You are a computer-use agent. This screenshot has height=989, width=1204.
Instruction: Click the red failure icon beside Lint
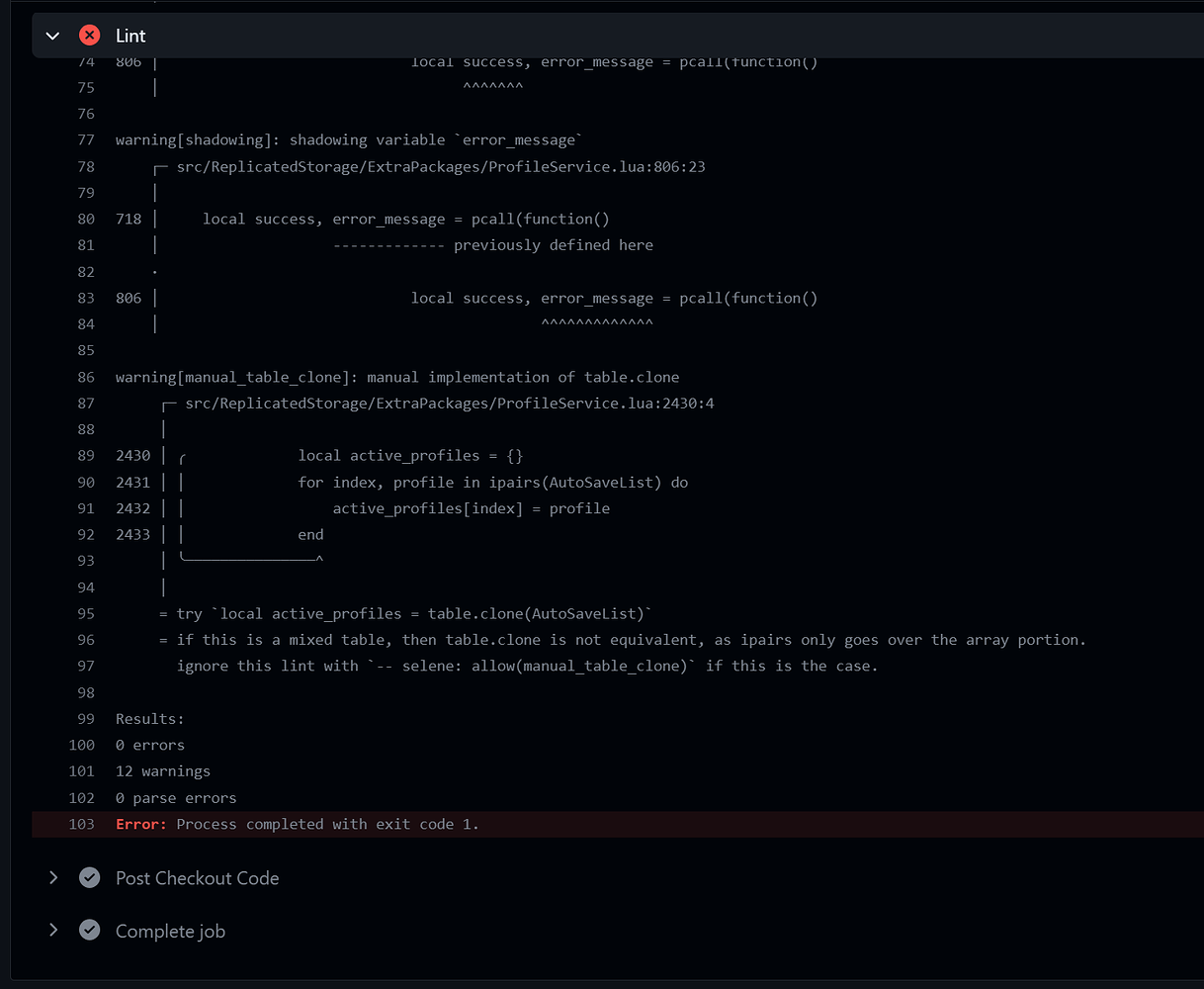[89, 35]
